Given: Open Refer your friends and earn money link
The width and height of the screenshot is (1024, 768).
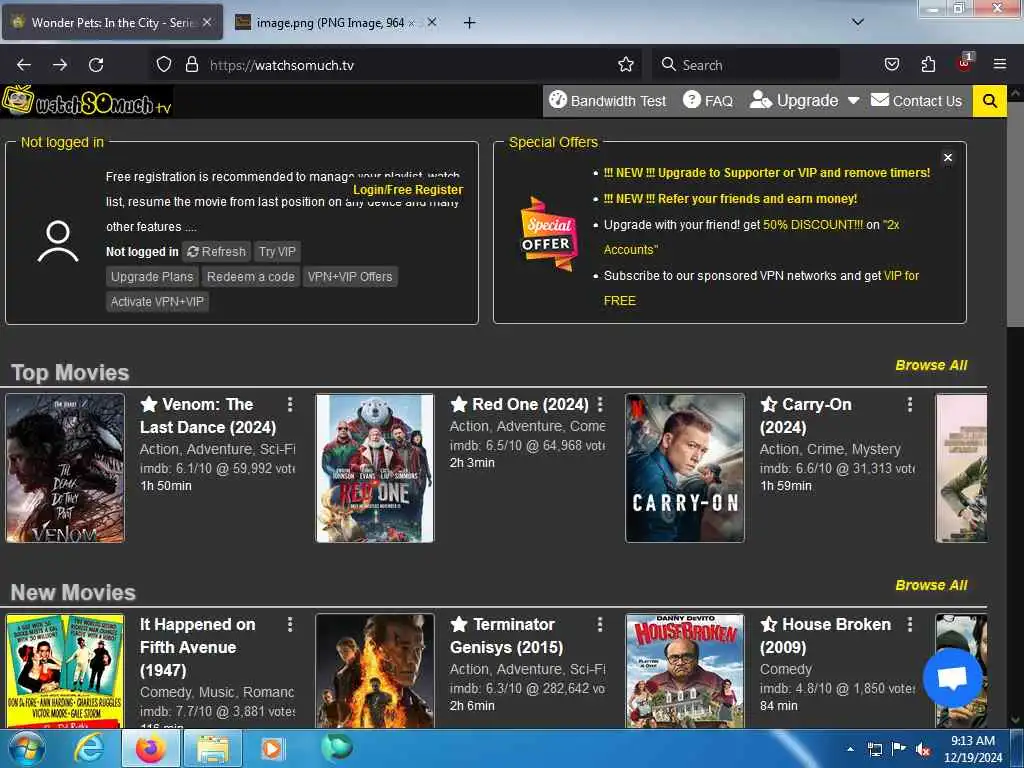Looking at the screenshot, I should tap(730, 199).
